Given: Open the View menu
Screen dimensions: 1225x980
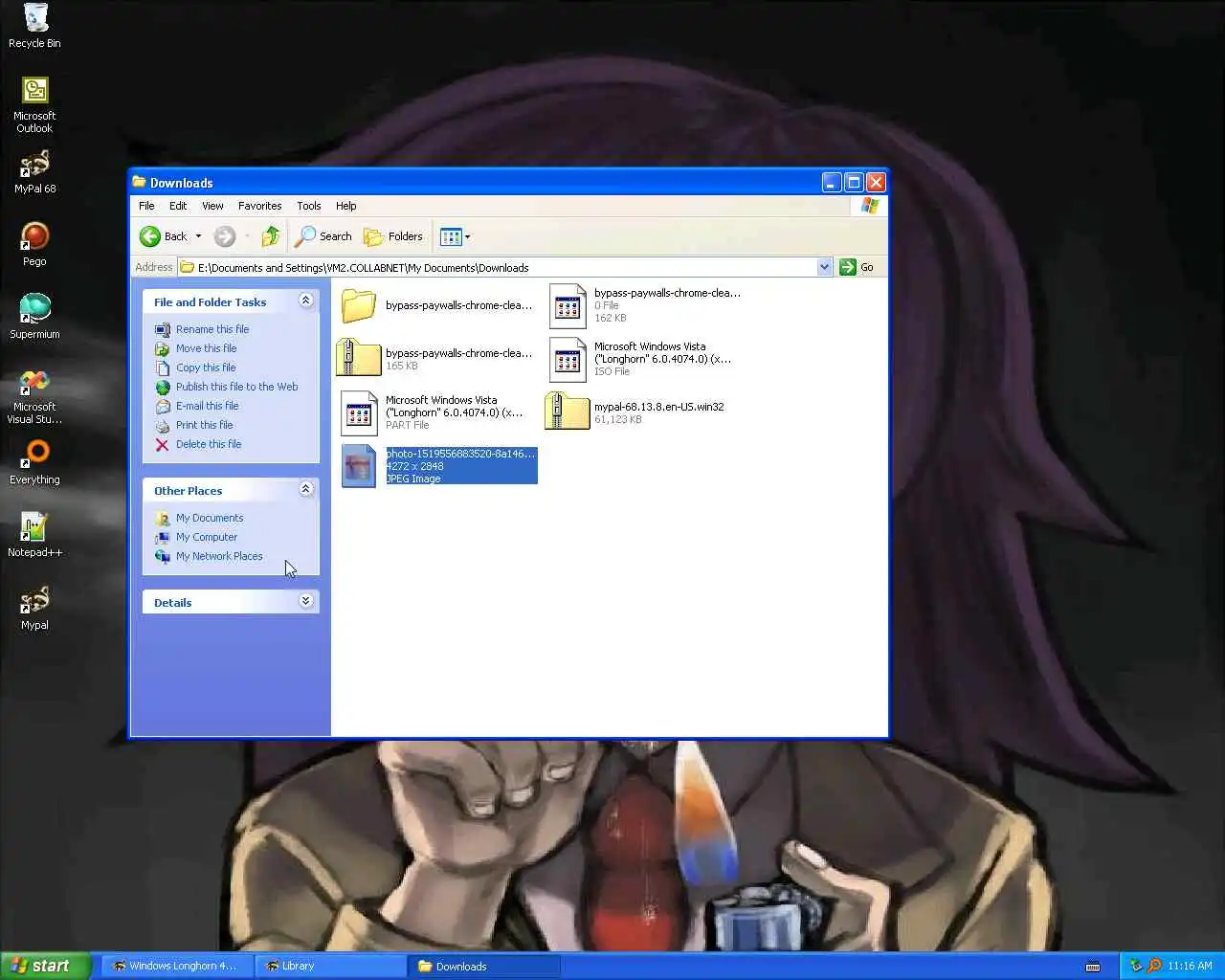Looking at the screenshot, I should click(212, 206).
